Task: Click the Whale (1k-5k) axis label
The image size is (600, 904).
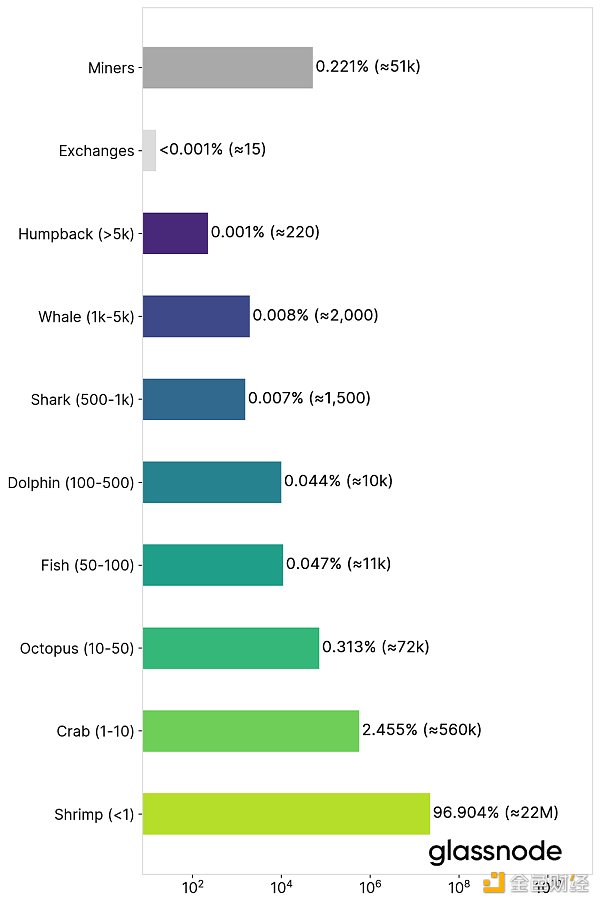Action: click(x=86, y=317)
